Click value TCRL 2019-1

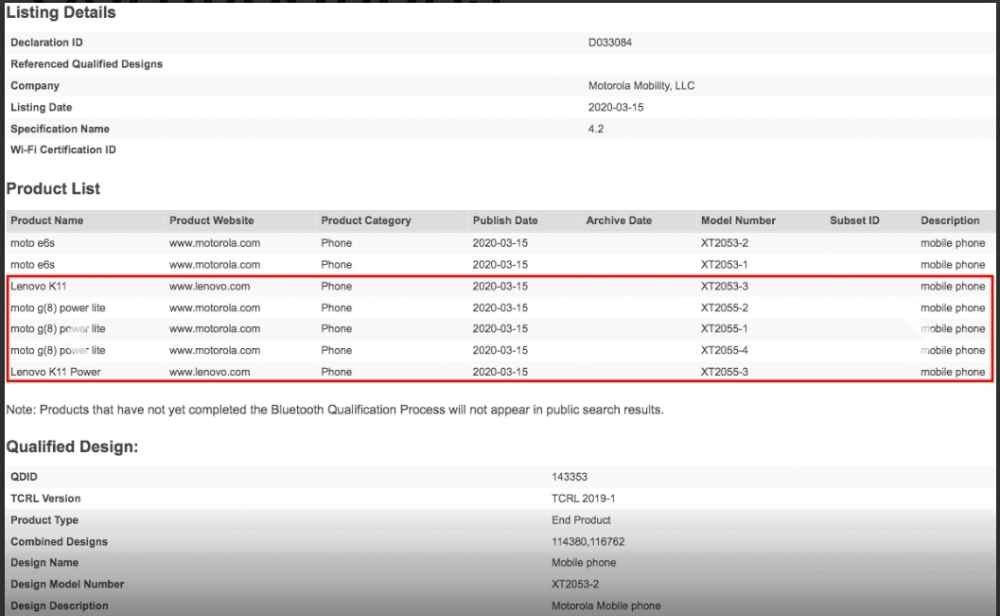(x=584, y=499)
